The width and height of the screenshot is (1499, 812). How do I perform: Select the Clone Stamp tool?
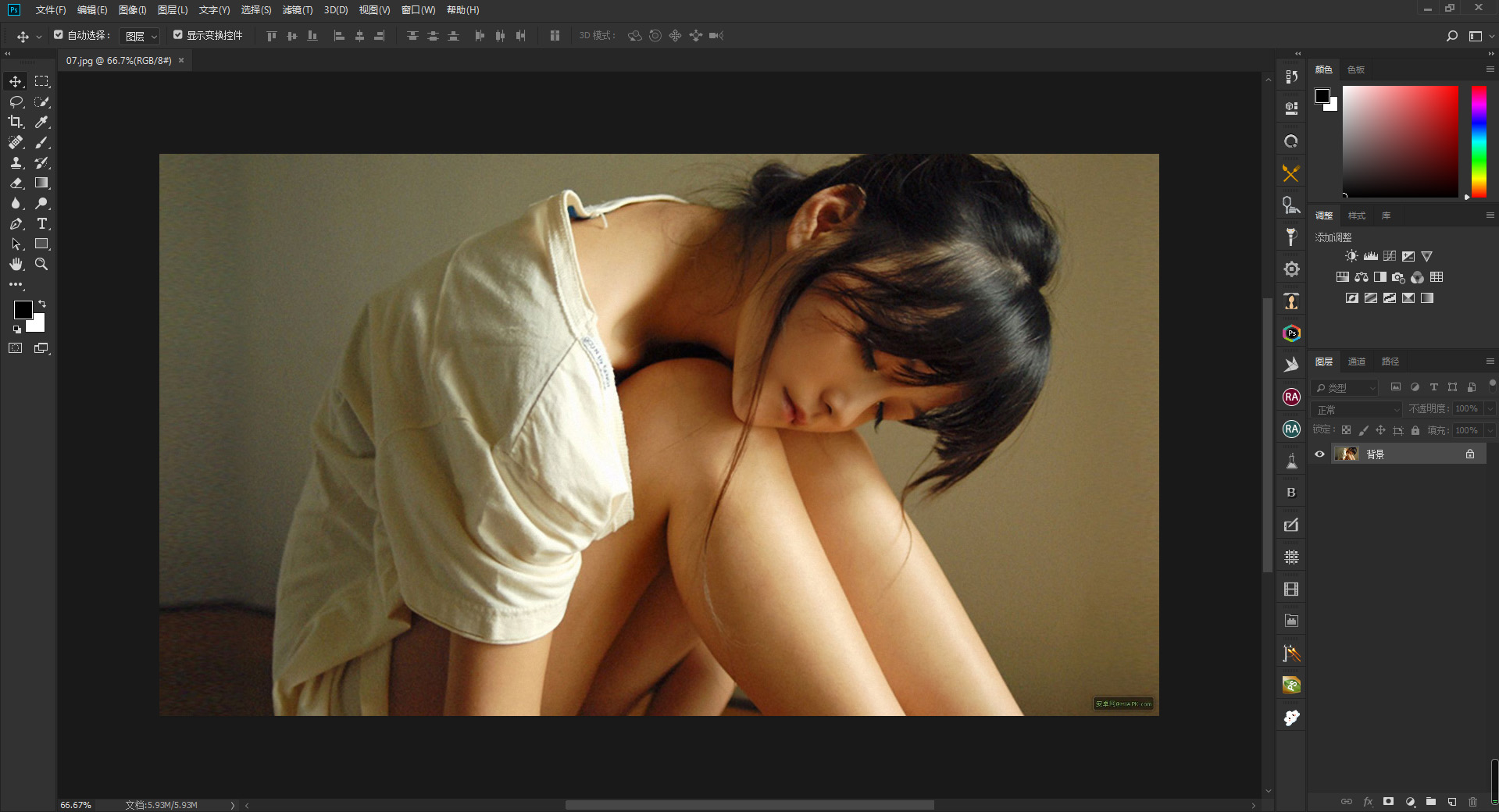pyautogui.click(x=16, y=162)
